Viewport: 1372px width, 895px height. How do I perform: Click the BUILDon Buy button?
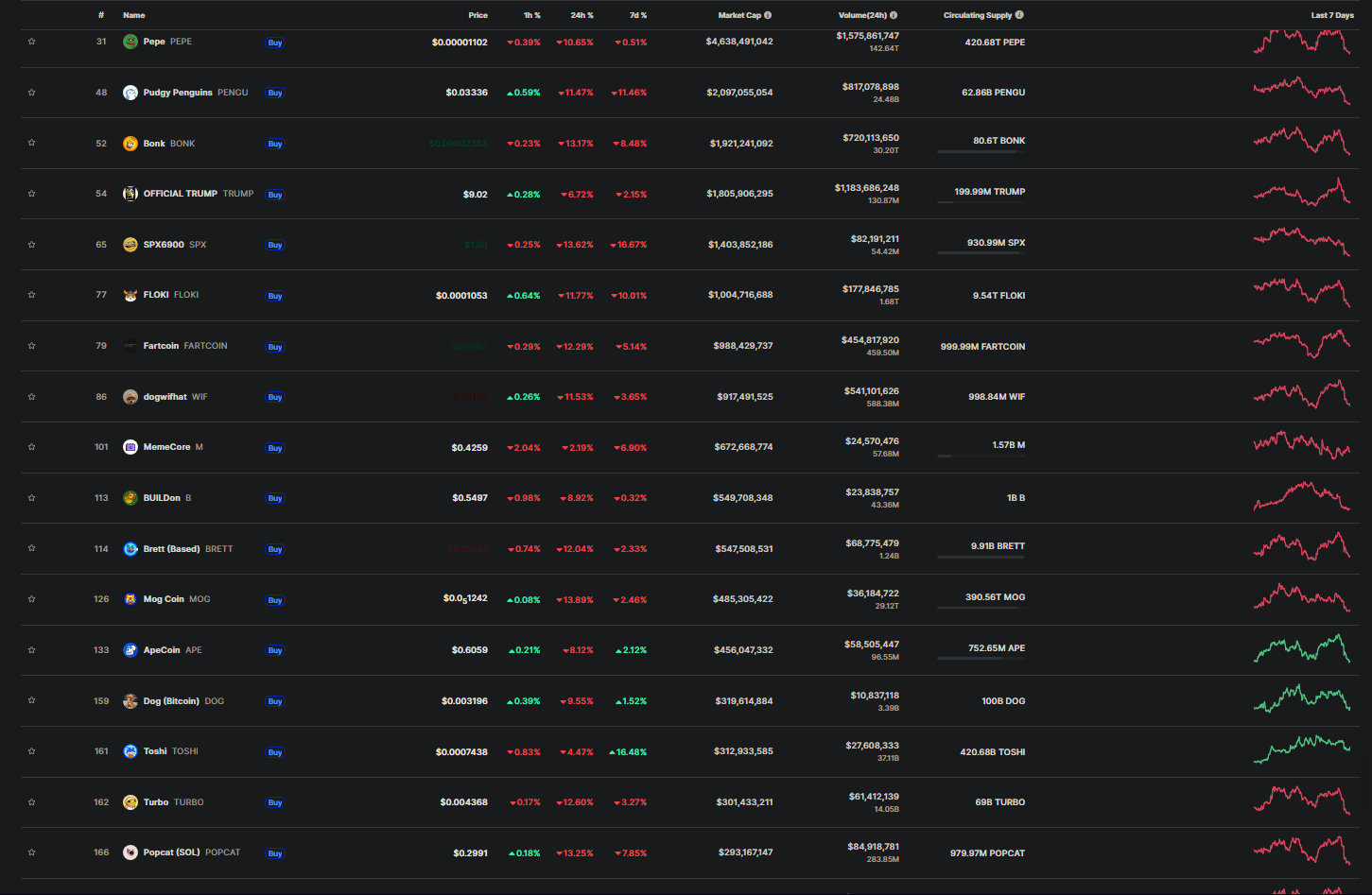pyautogui.click(x=275, y=498)
